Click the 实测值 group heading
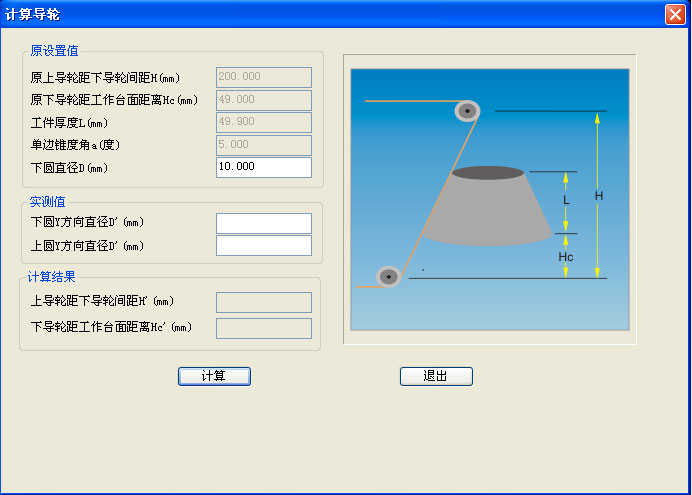This screenshot has width=692, height=495. point(48,201)
